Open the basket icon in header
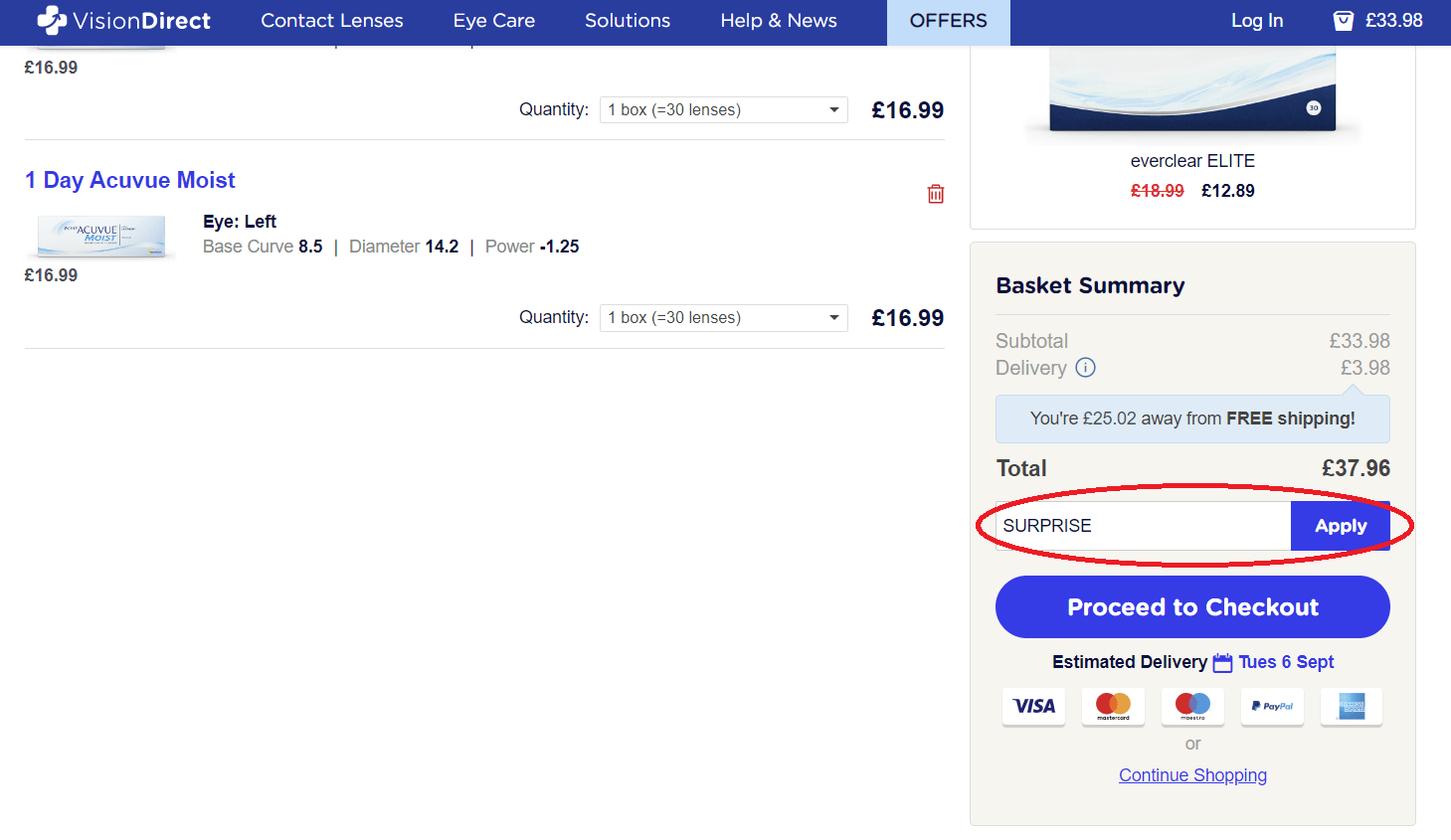 pos(1343,21)
